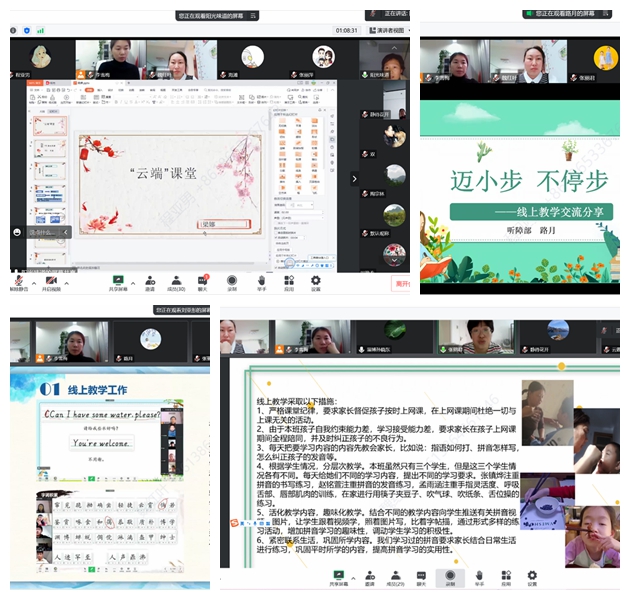Start recording in top-left meeting toolbar
This screenshot has width=630, height=600.
[232, 280]
